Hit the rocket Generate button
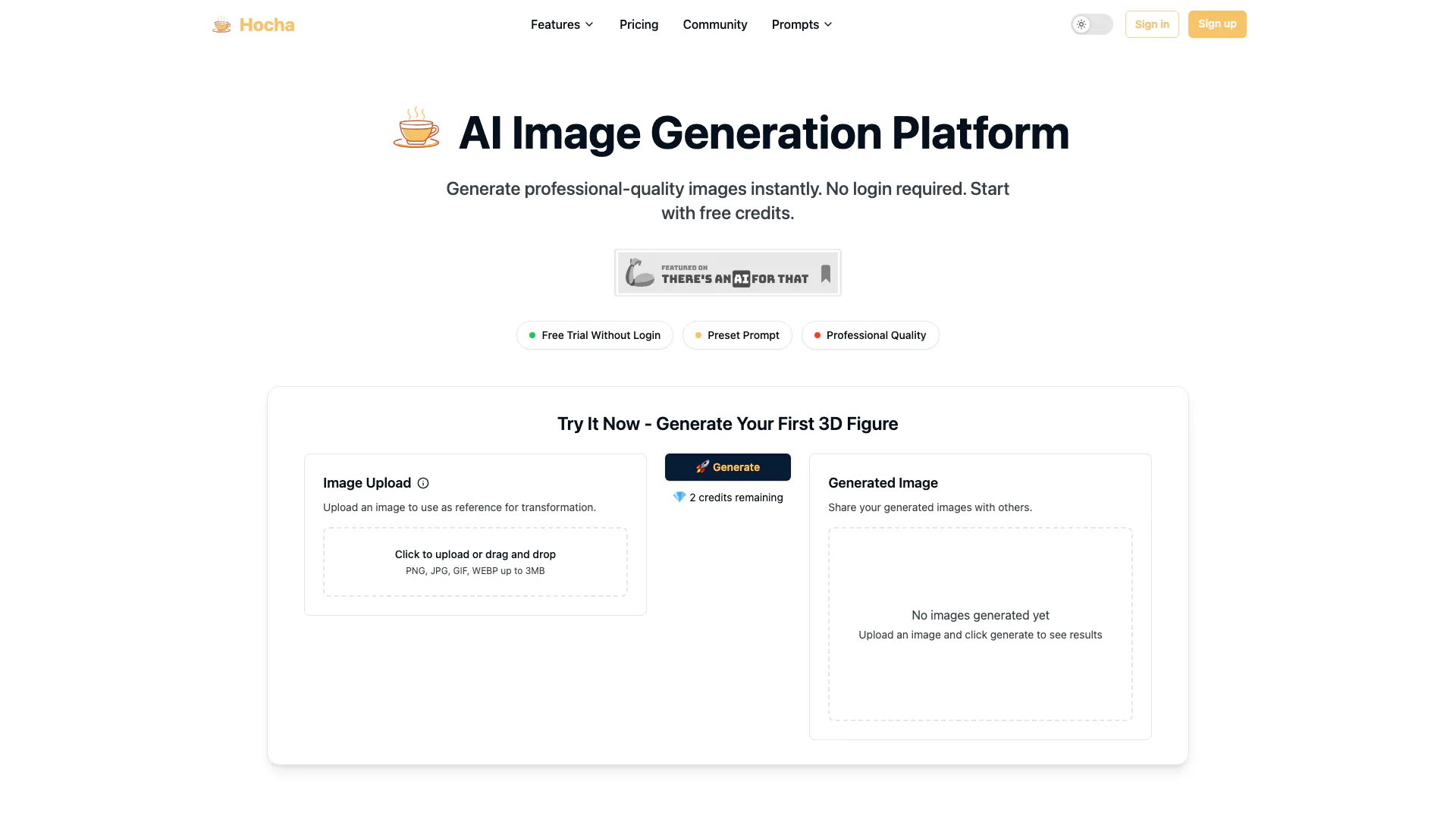 [x=727, y=467]
